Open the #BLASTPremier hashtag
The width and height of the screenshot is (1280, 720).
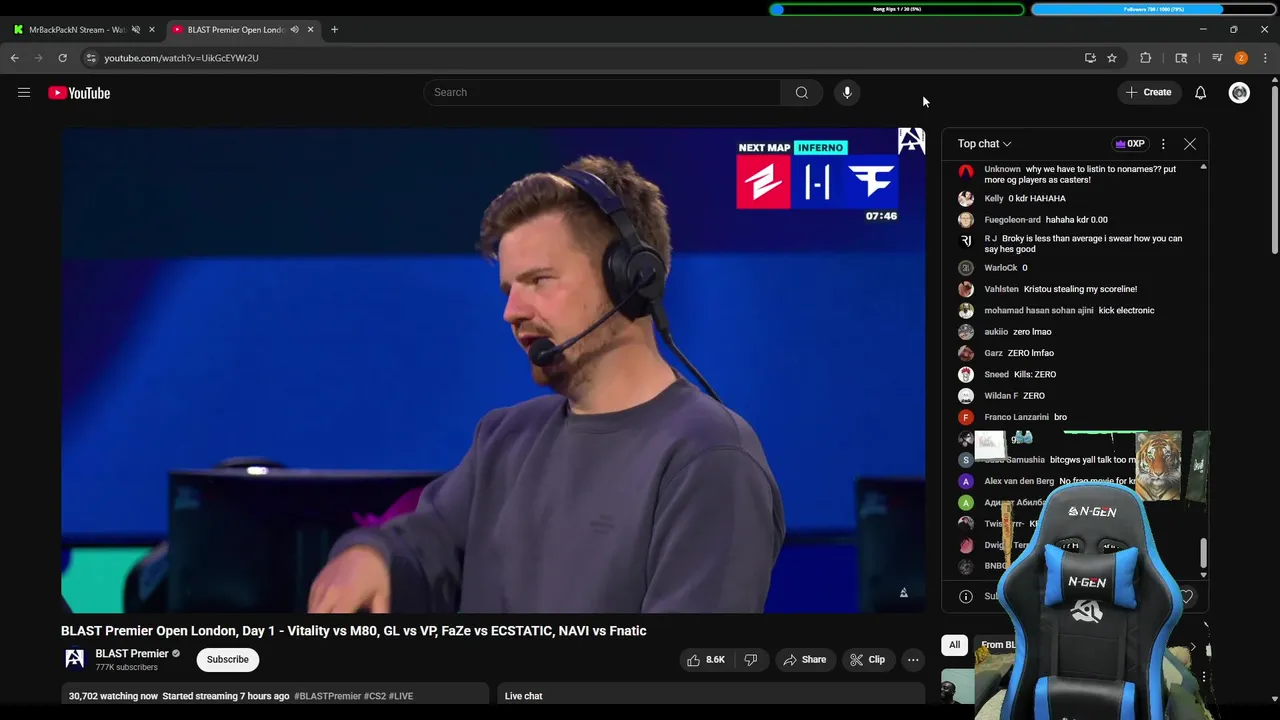click(327, 696)
